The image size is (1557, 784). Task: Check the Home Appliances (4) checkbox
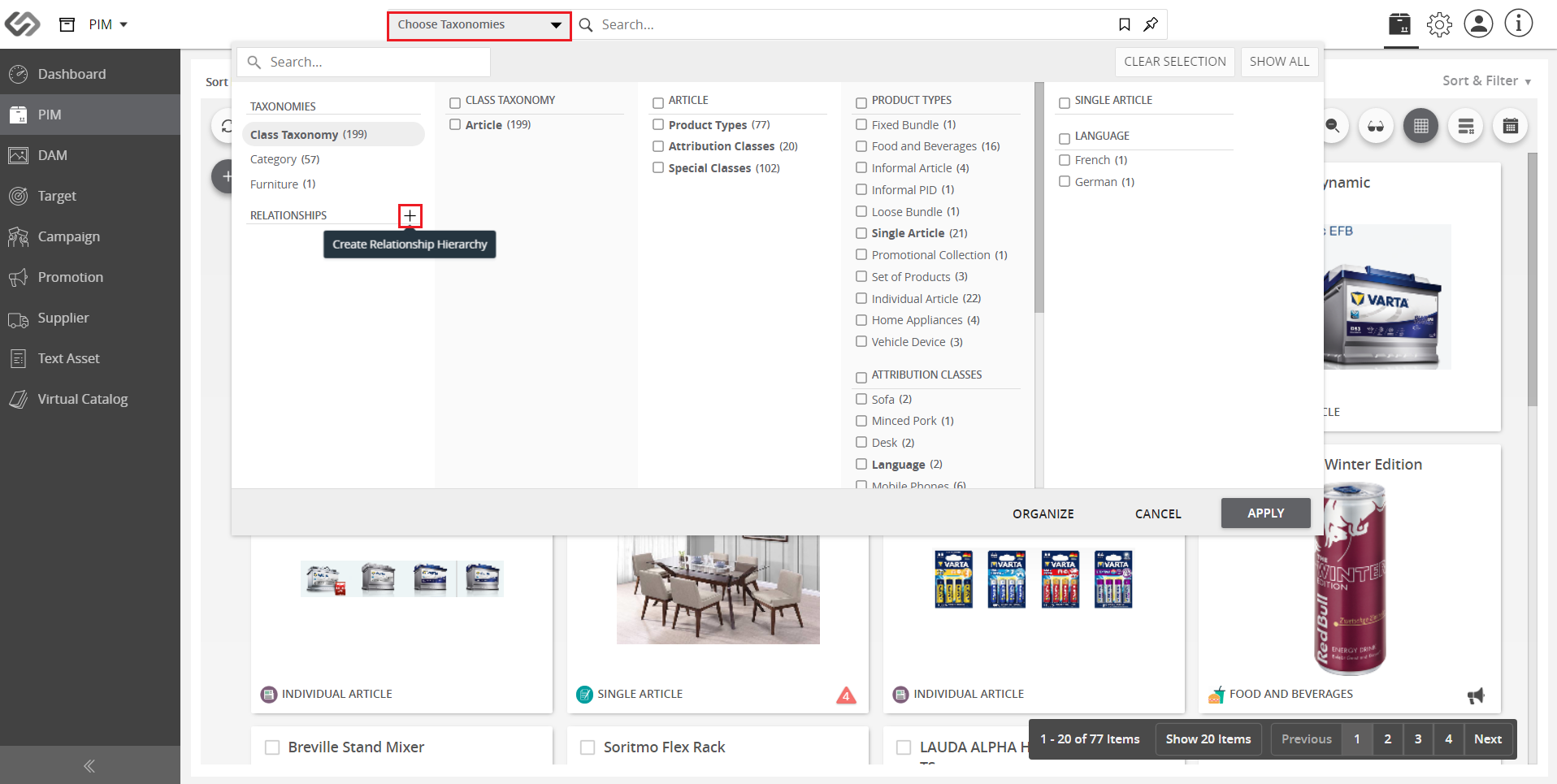point(861,320)
